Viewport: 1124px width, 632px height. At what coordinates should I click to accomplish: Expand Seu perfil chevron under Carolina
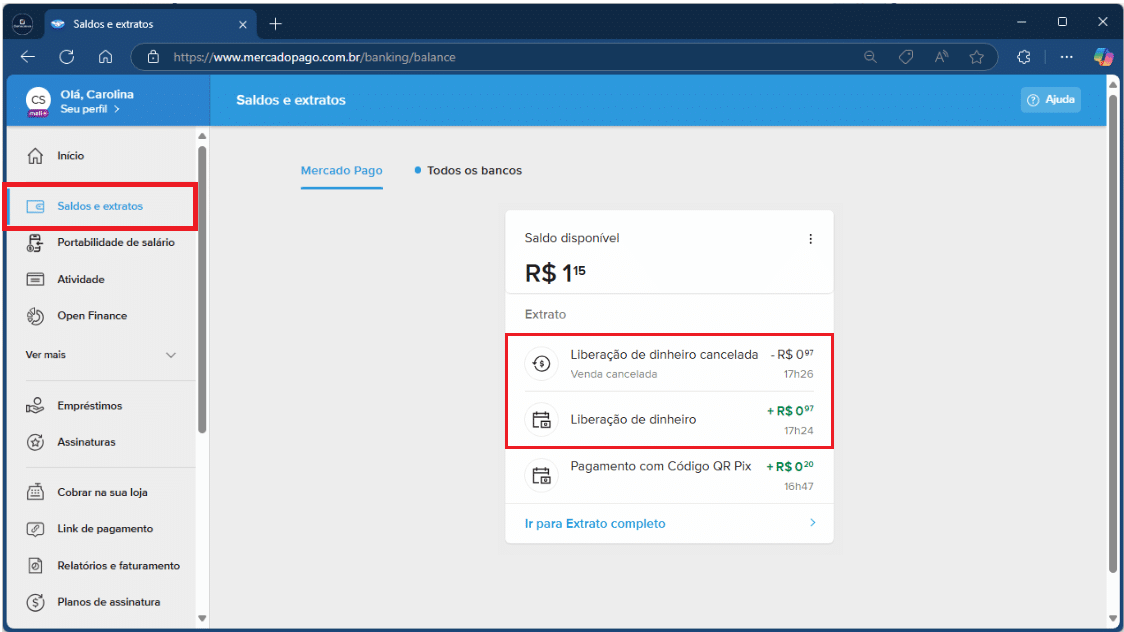click(x=117, y=109)
